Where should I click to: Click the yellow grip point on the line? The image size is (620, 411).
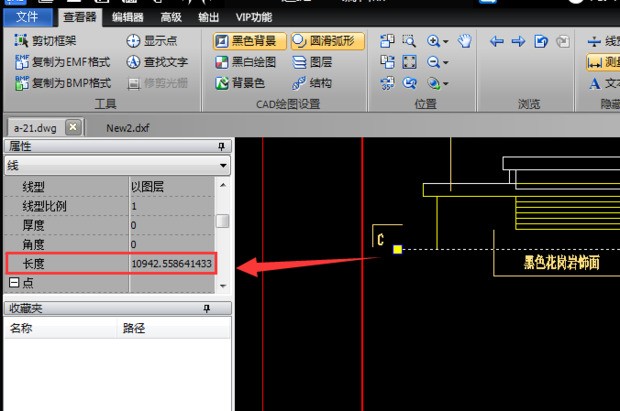coord(397,249)
